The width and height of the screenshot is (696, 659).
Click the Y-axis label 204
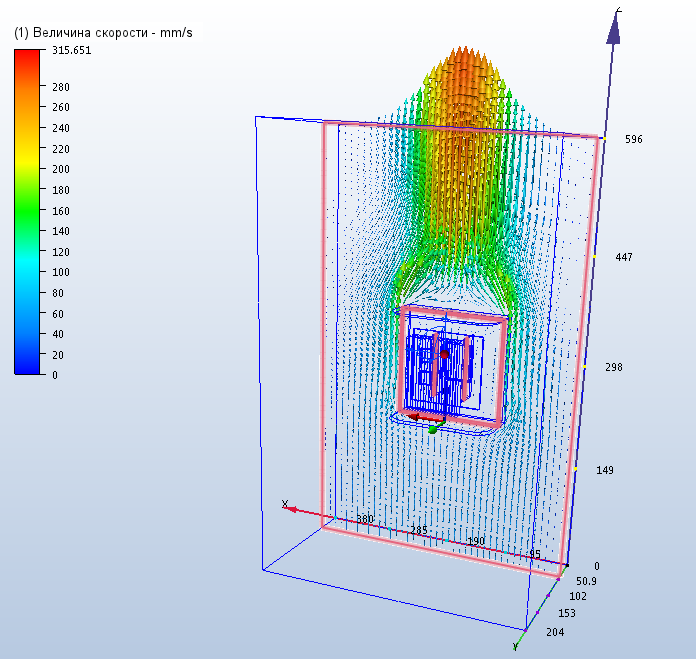pyautogui.click(x=555, y=632)
